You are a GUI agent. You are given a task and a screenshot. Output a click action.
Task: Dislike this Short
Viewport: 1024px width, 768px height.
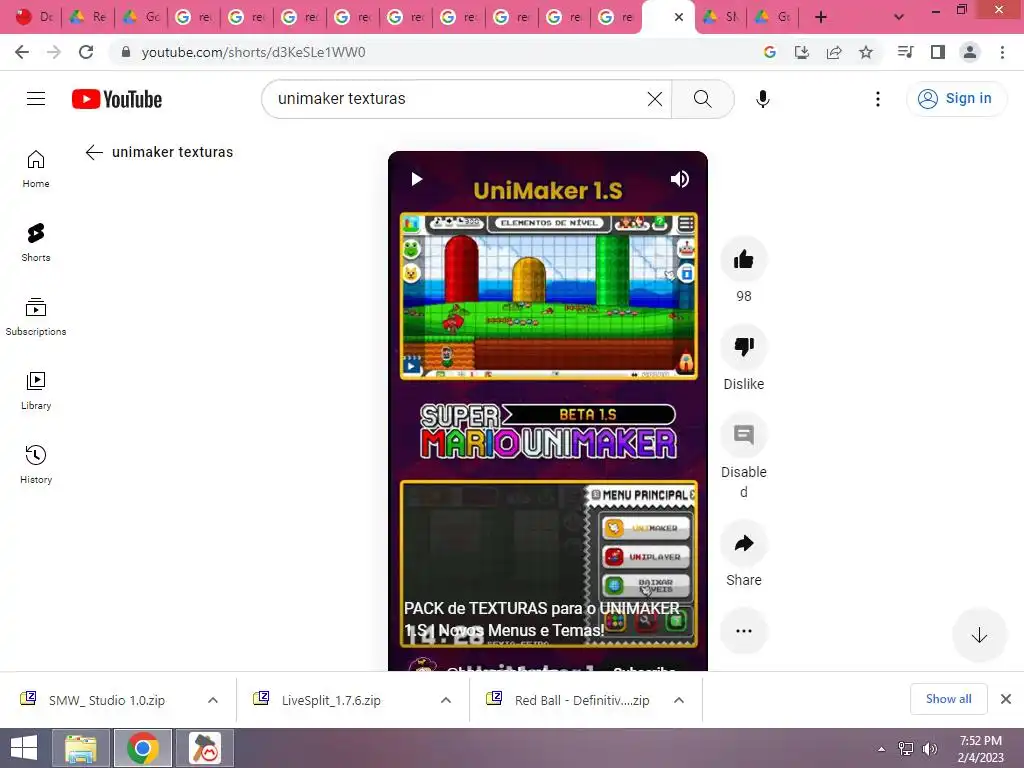point(743,347)
